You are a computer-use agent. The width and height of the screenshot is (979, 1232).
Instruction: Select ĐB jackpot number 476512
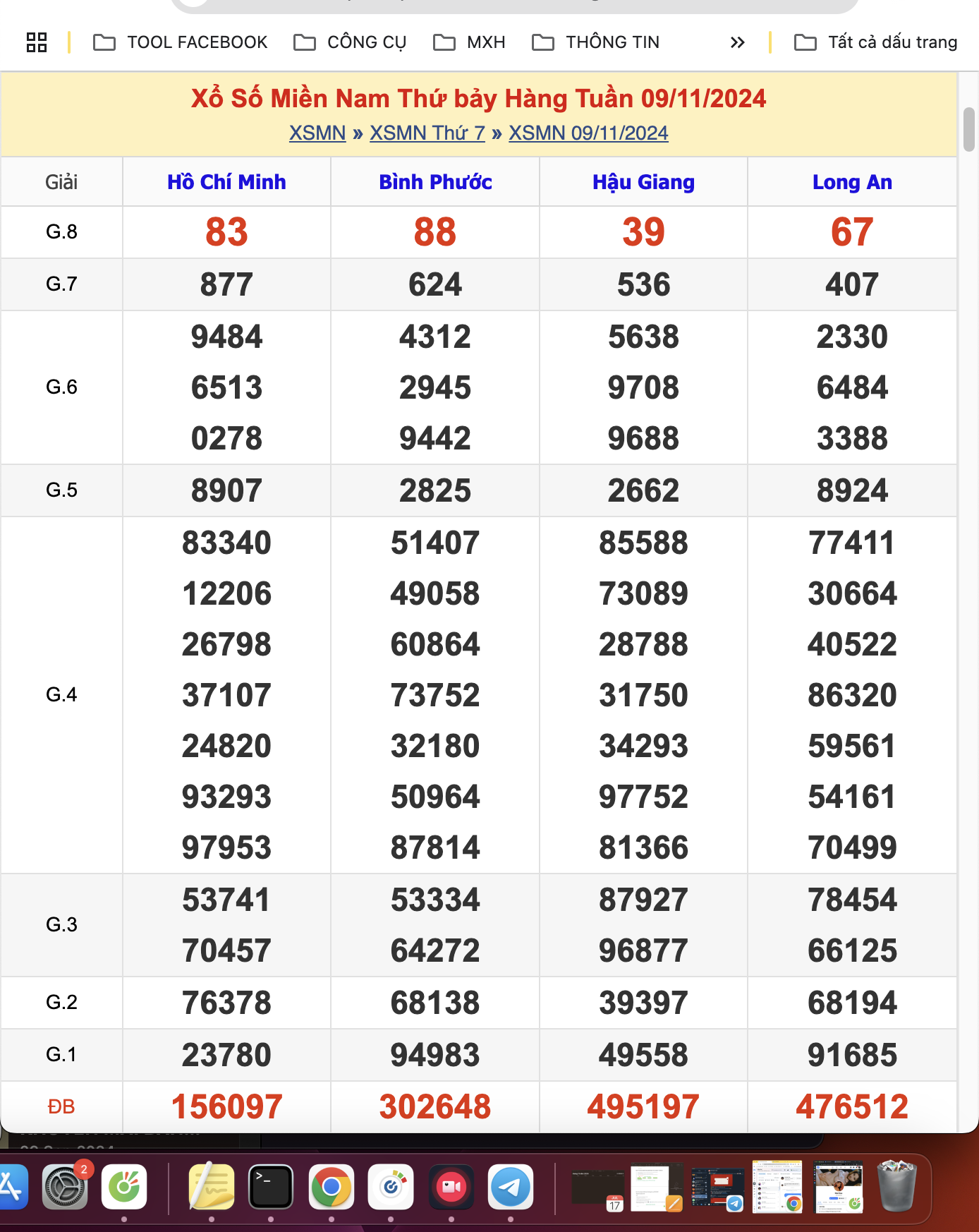pyautogui.click(x=852, y=1106)
